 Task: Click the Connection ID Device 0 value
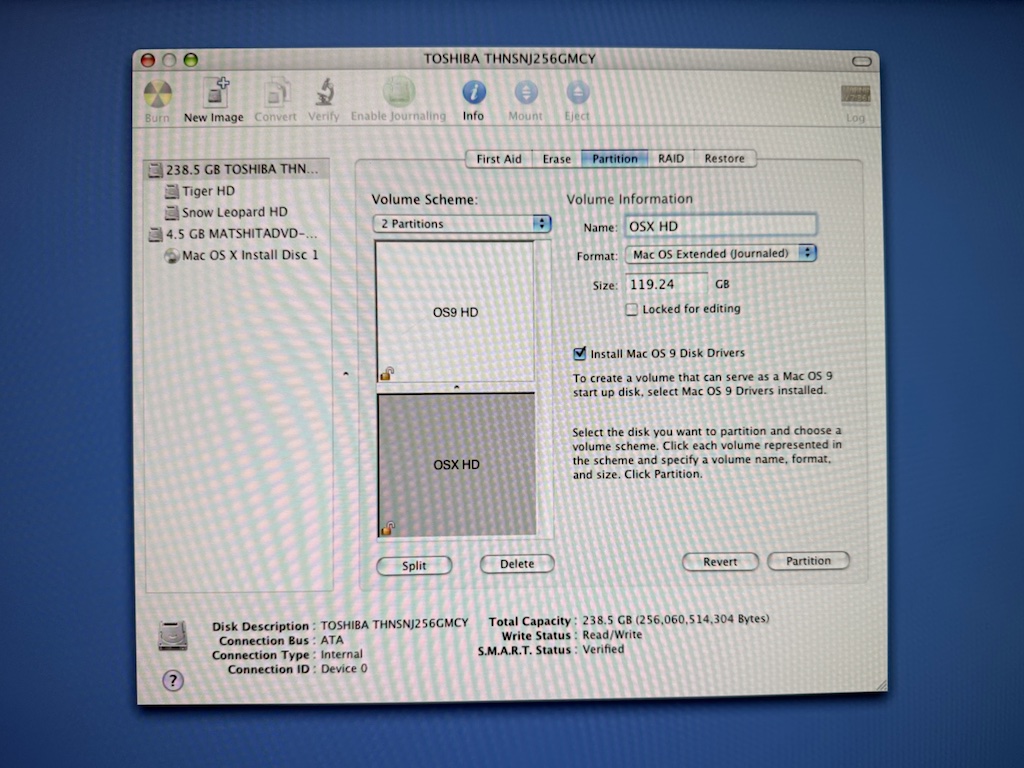pos(344,669)
